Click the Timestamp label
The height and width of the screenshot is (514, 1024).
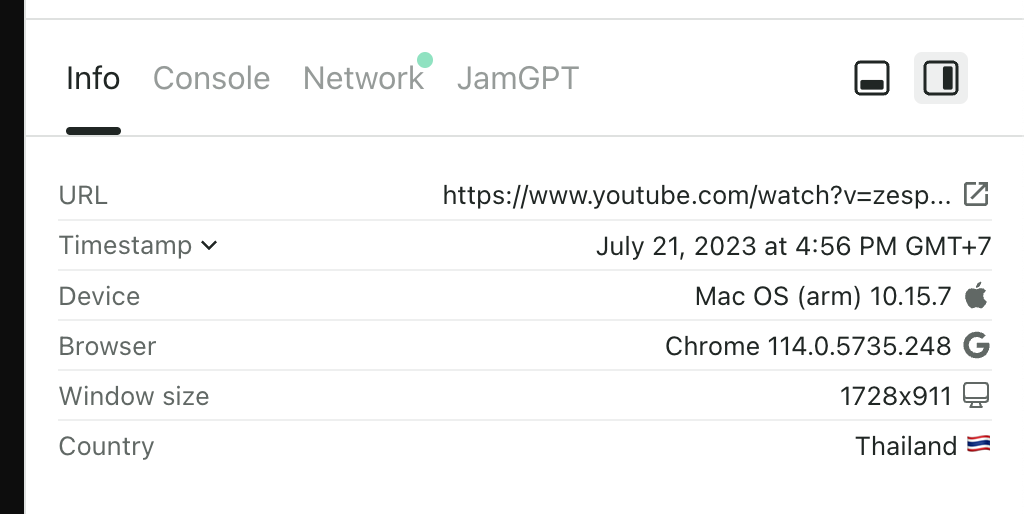125,245
